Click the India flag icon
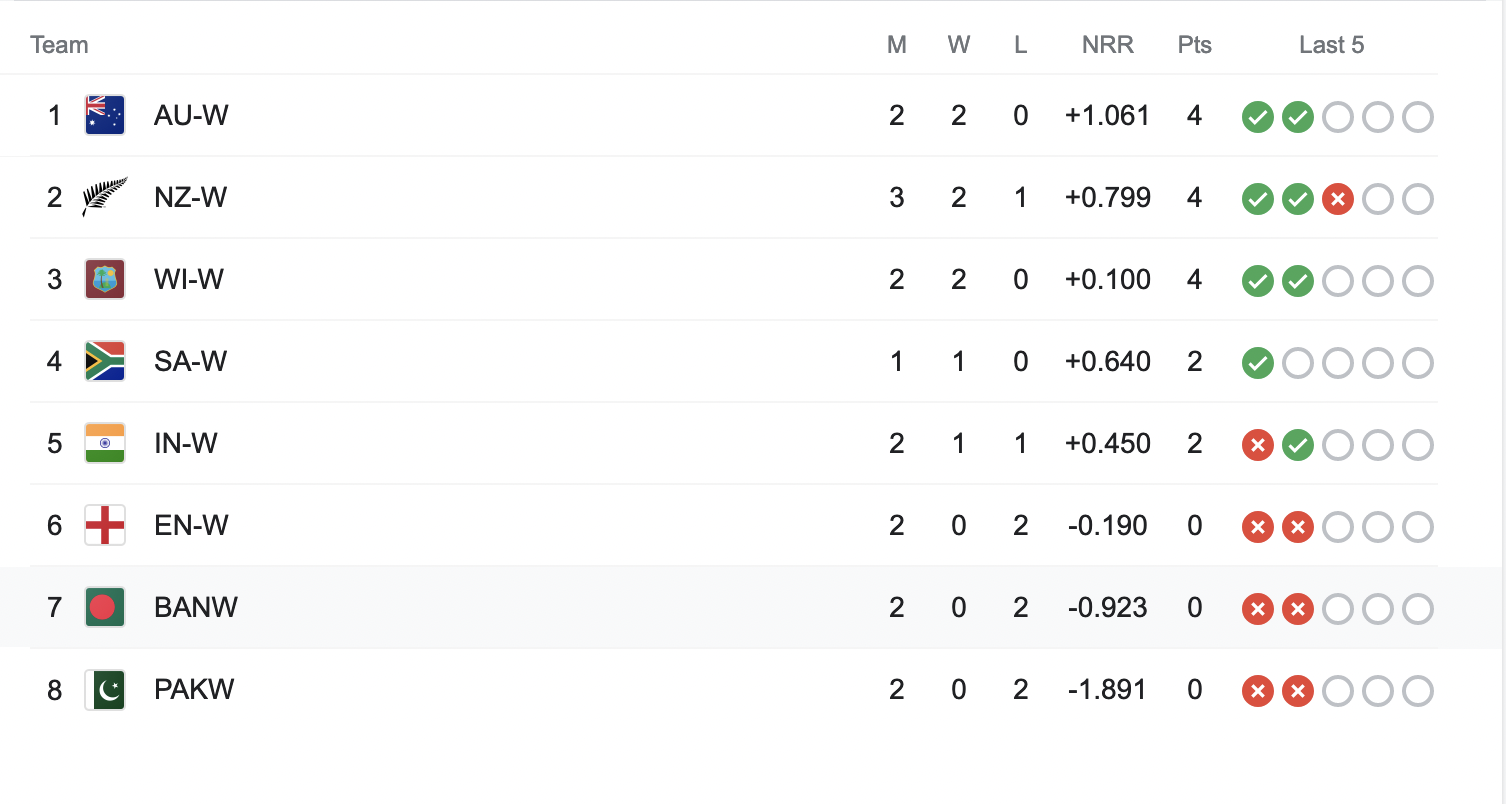Viewport: 1506px width, 804px height. pos(105,444)
